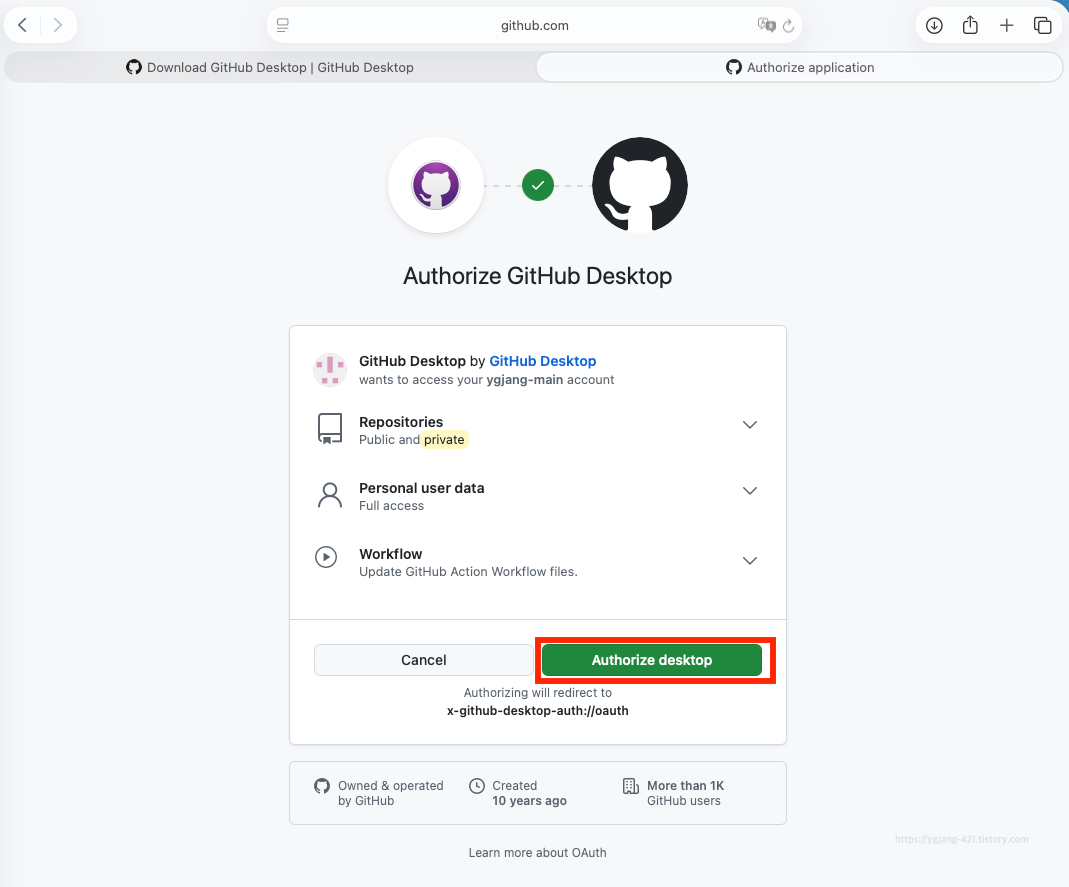
Task: Click the Personal user data title
Action: pyautogui.click(x=421, y=488)
